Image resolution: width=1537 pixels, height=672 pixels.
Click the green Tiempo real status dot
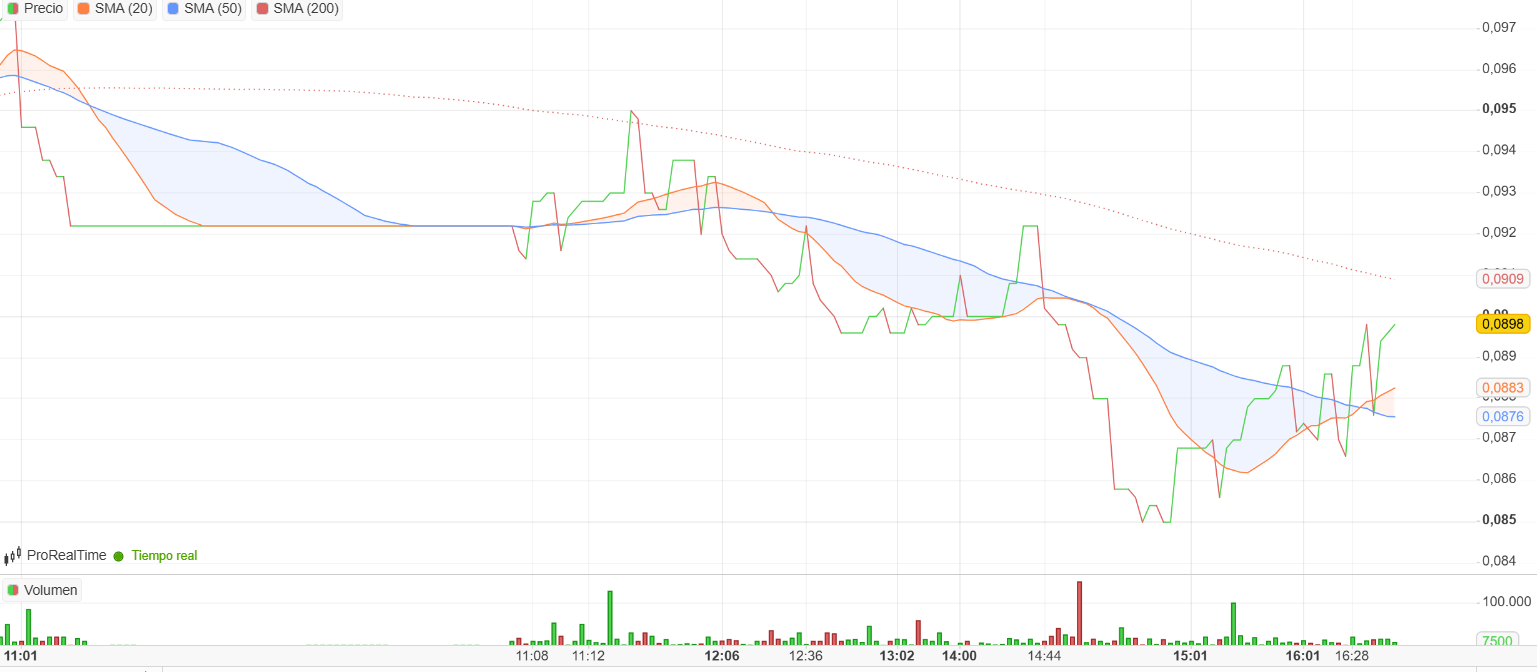(118, 556)
